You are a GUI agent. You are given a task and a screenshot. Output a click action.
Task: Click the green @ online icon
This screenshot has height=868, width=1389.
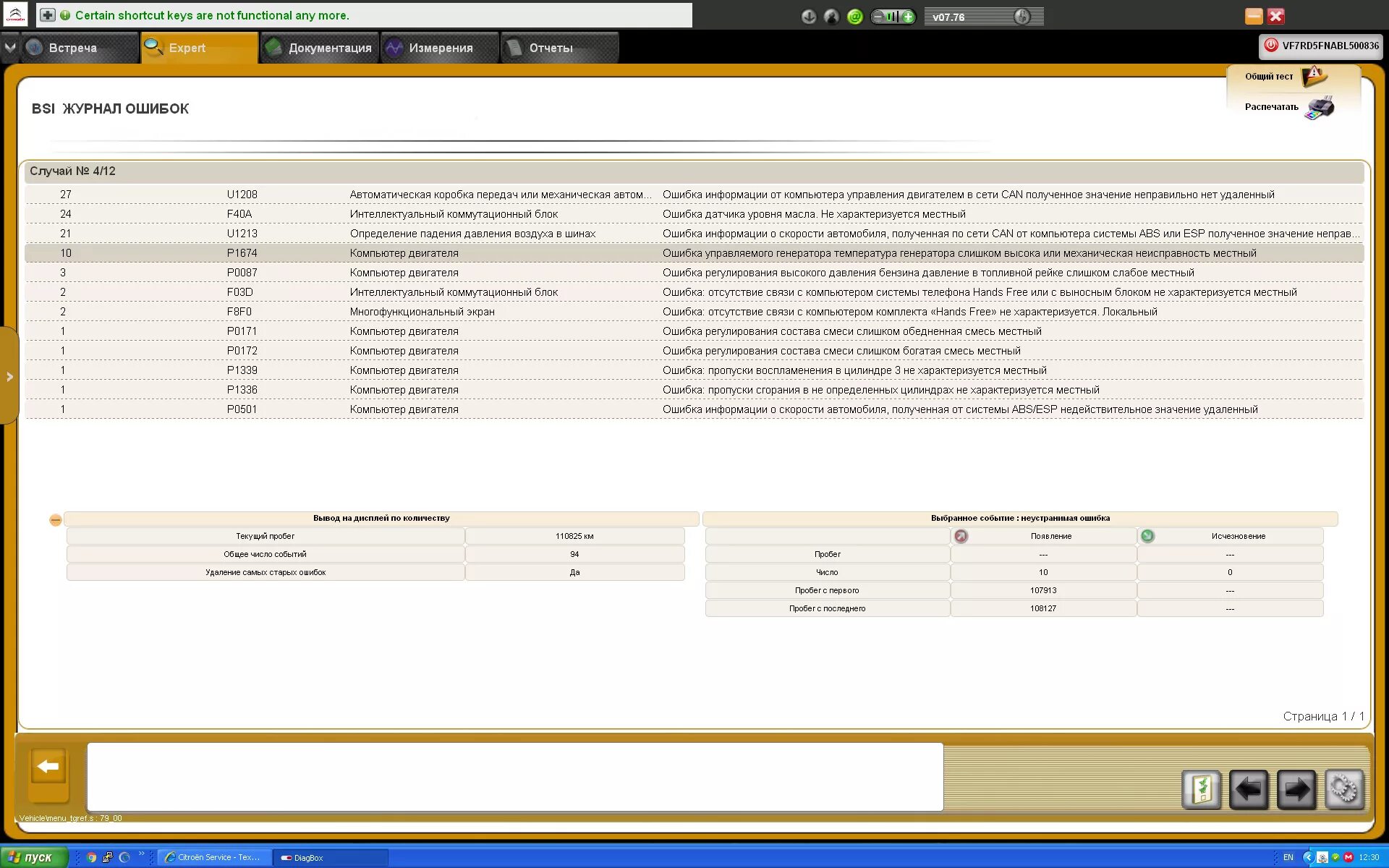pos(854,17)
